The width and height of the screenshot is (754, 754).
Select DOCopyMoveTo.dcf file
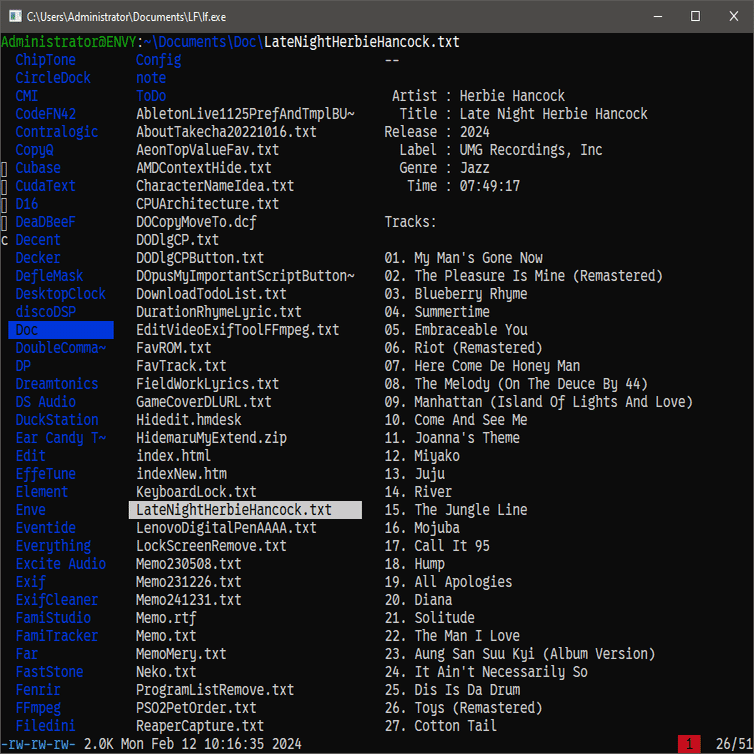coord(196,222)
